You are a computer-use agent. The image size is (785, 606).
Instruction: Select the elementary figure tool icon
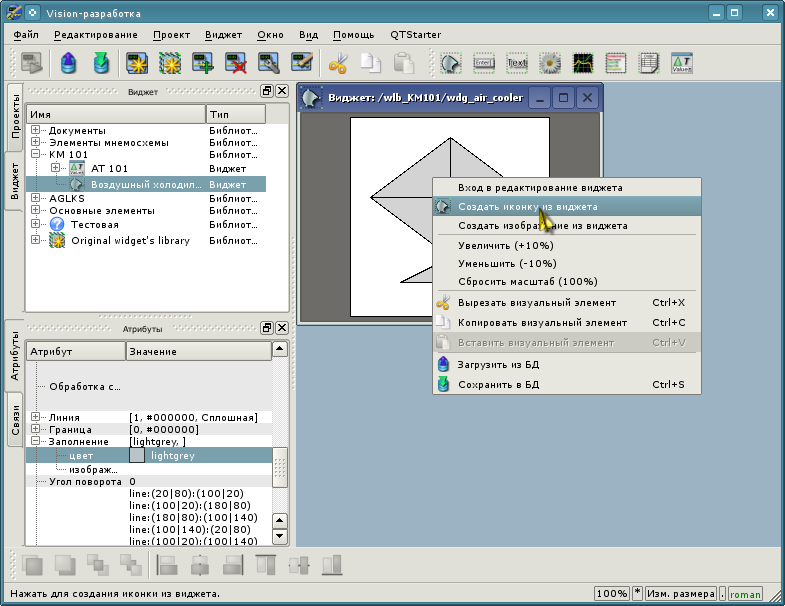(451, 64)
